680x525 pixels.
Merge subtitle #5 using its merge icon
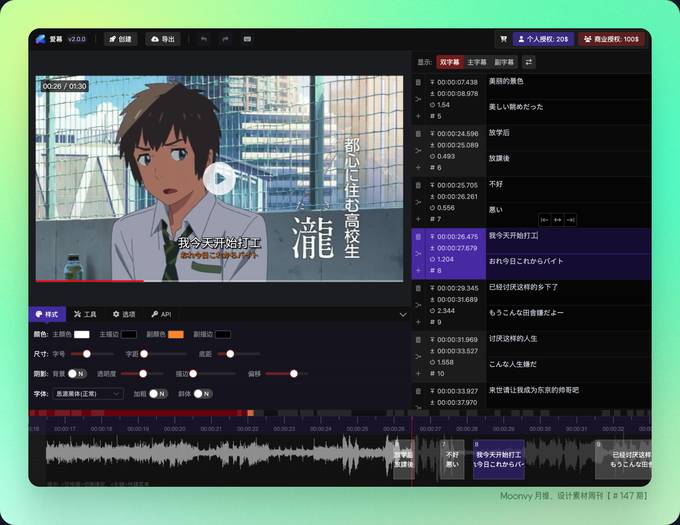pos(418,99)
